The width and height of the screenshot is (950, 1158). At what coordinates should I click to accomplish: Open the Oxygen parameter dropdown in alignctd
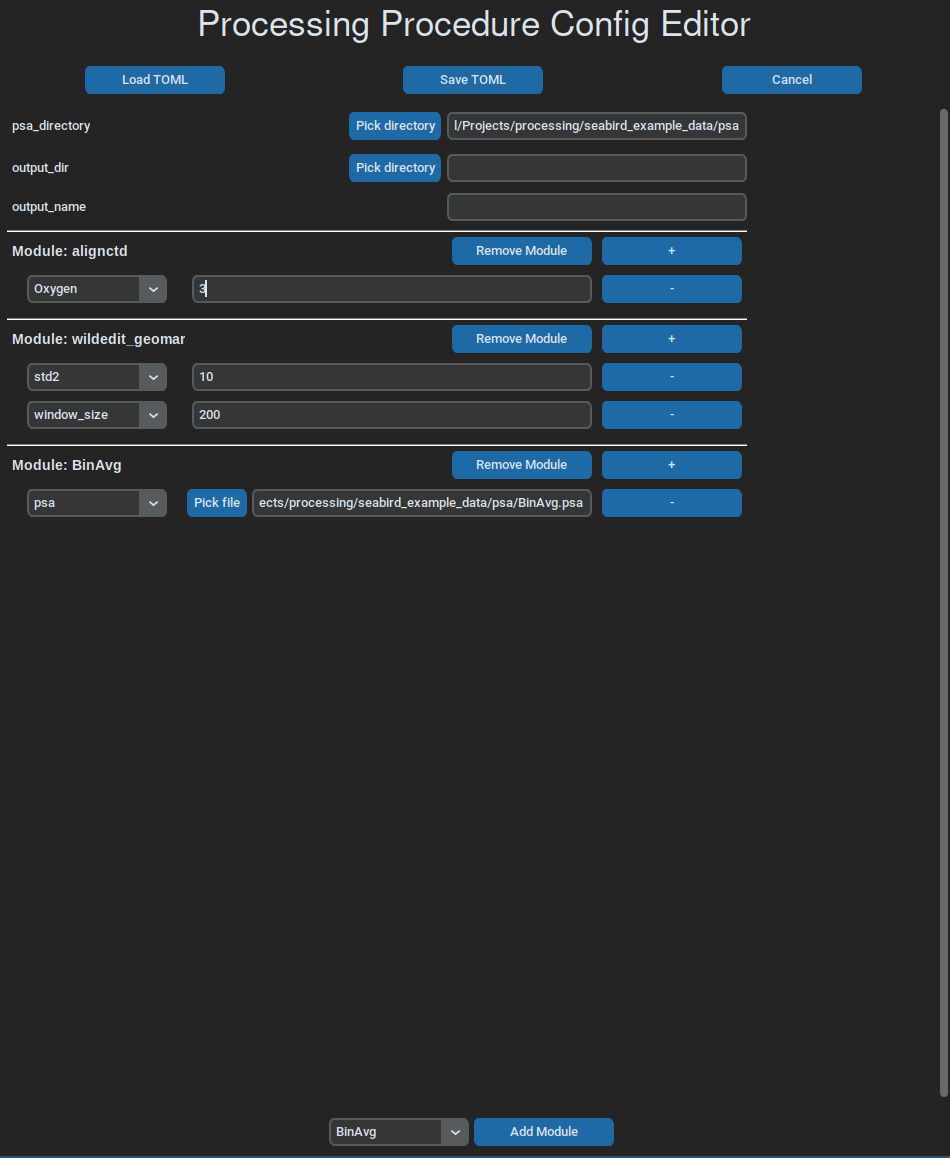[x=152, y=288]
